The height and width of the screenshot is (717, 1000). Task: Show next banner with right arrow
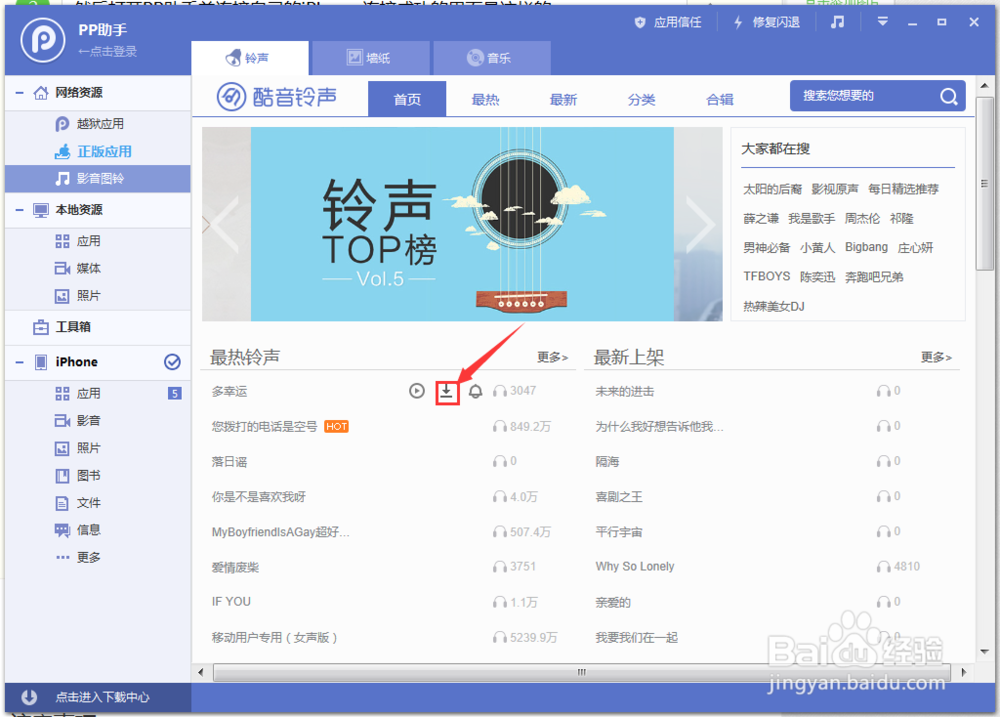700,225
